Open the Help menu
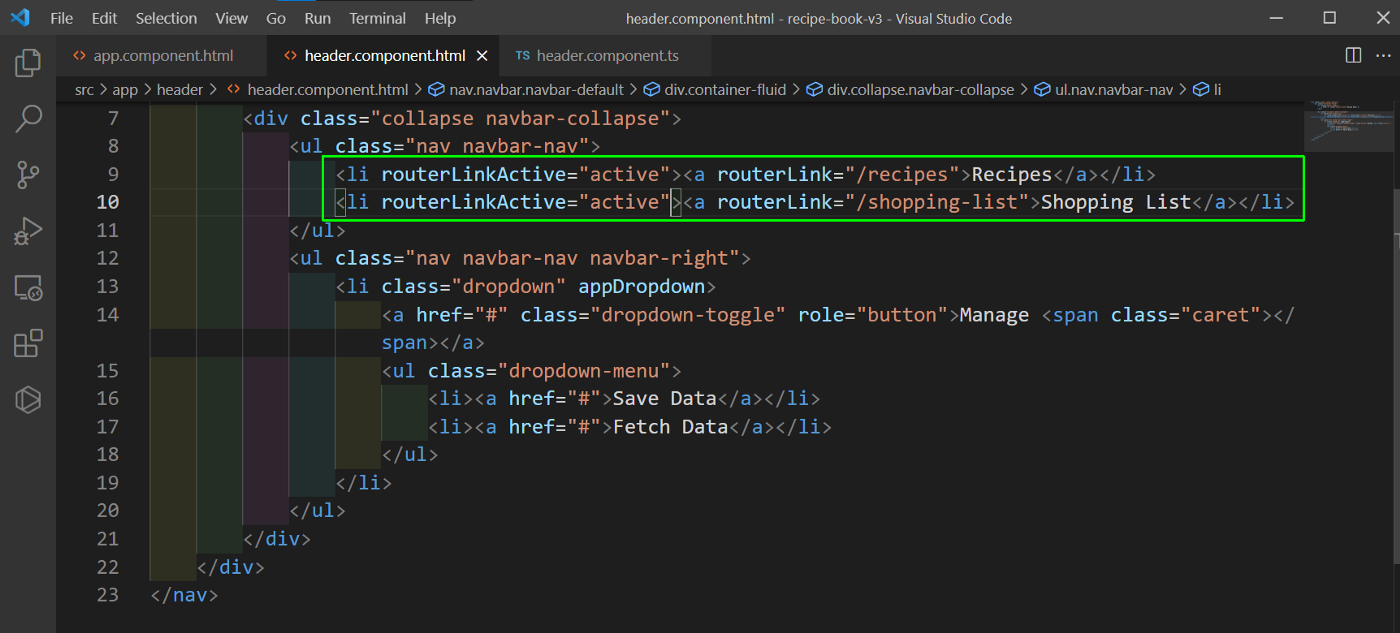Image resolution: width=1400 pixels, height=633 pixels. coord(440,18)
